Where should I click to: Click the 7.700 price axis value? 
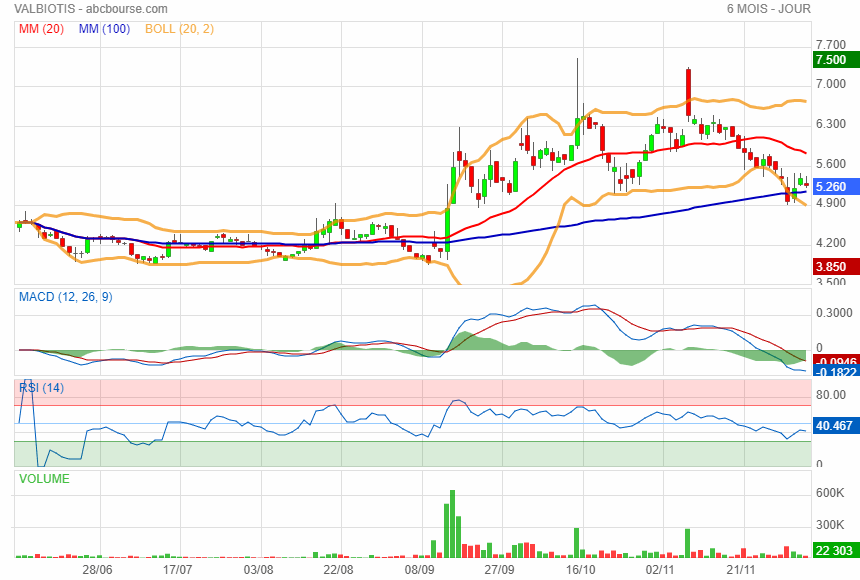[x=831, y=44]
